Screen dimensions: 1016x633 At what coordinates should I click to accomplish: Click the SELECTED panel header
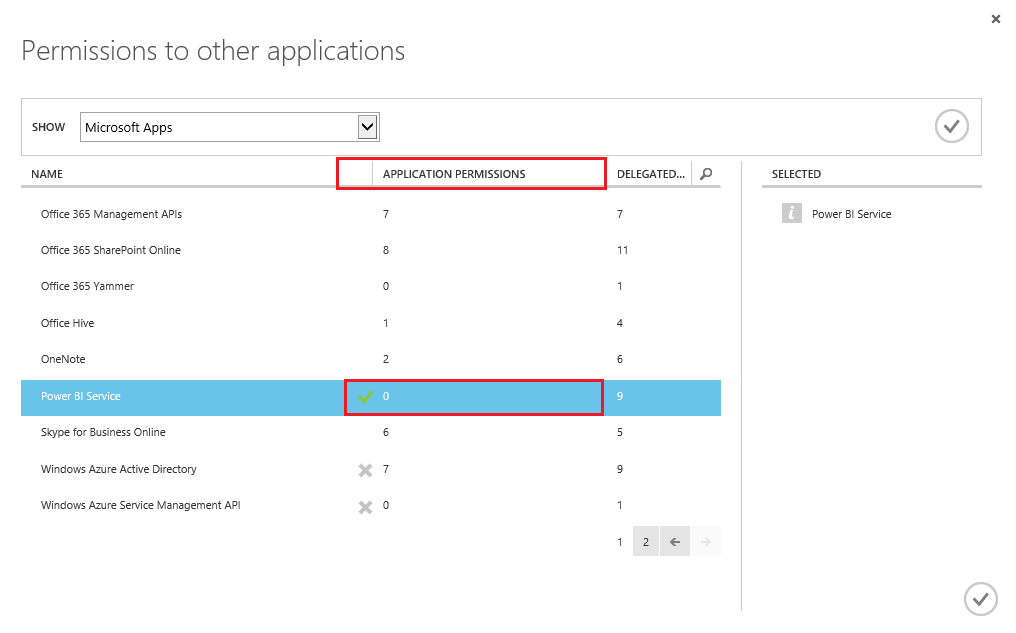(x=796, y=174)
